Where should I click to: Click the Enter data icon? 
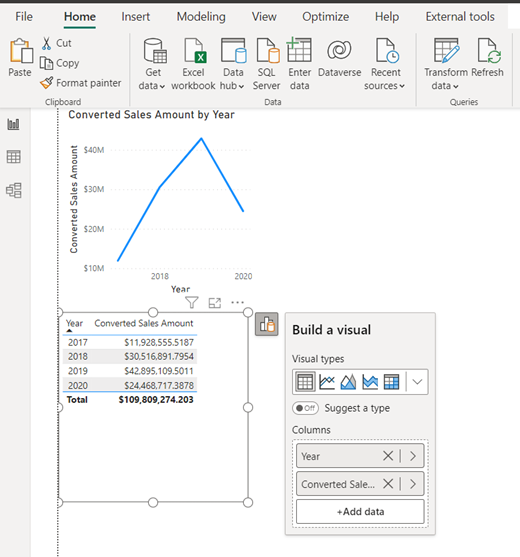[x=299, y=51]
